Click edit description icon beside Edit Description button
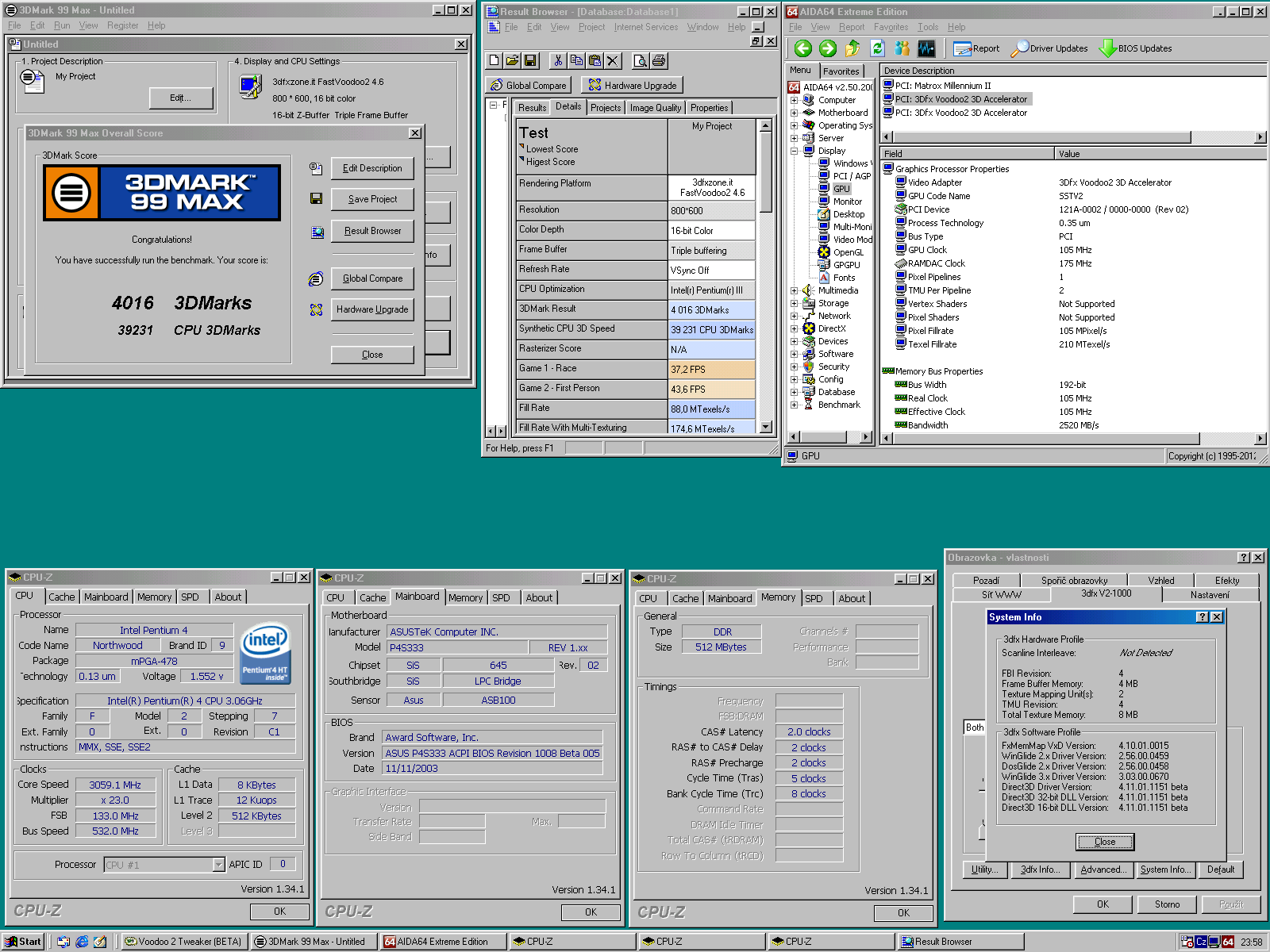This screenshot has height=952, width=1270. [x=316, y=168]
